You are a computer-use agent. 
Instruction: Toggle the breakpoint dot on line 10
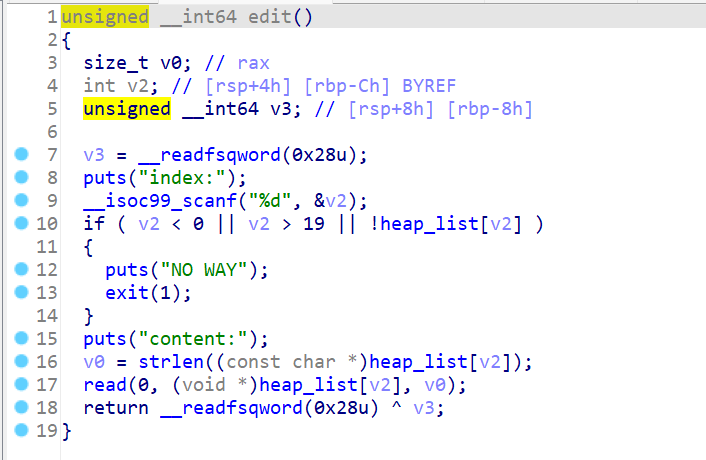tap(21, 223)
